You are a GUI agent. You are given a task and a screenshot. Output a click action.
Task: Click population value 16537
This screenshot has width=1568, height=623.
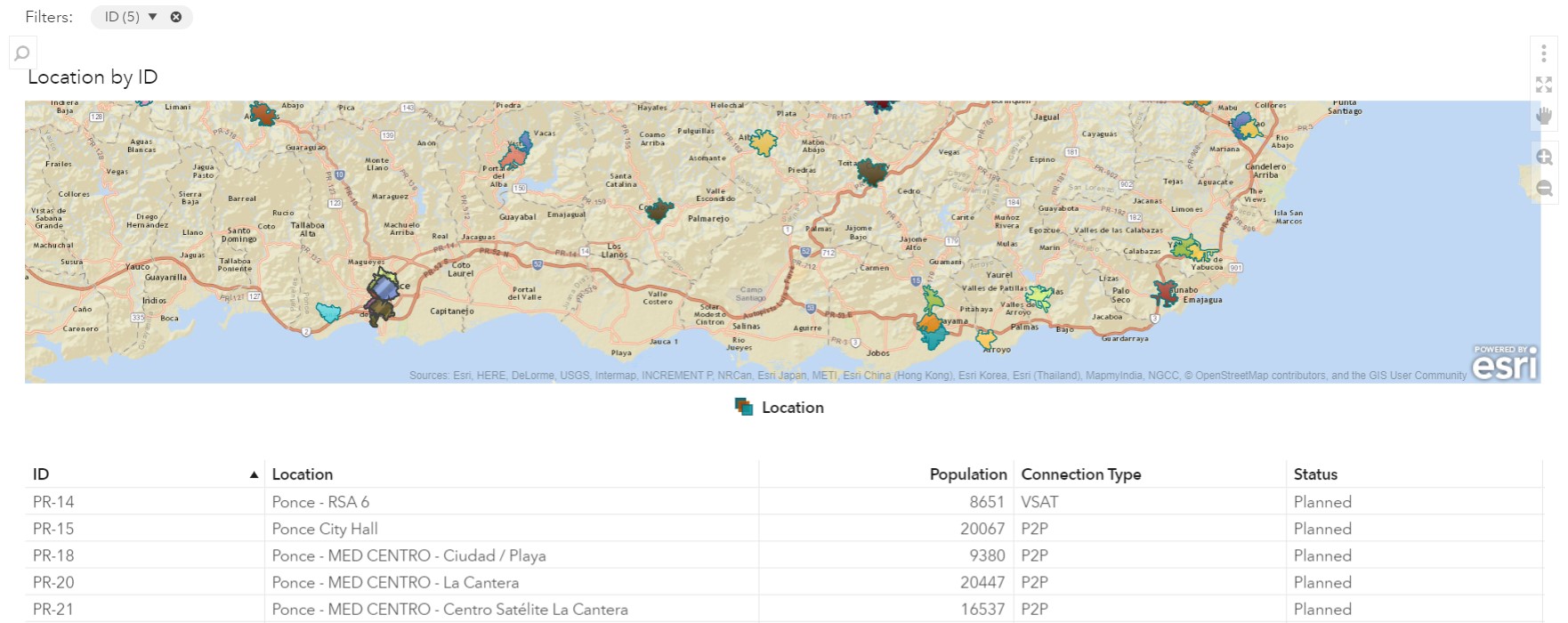tap(982, 609)
